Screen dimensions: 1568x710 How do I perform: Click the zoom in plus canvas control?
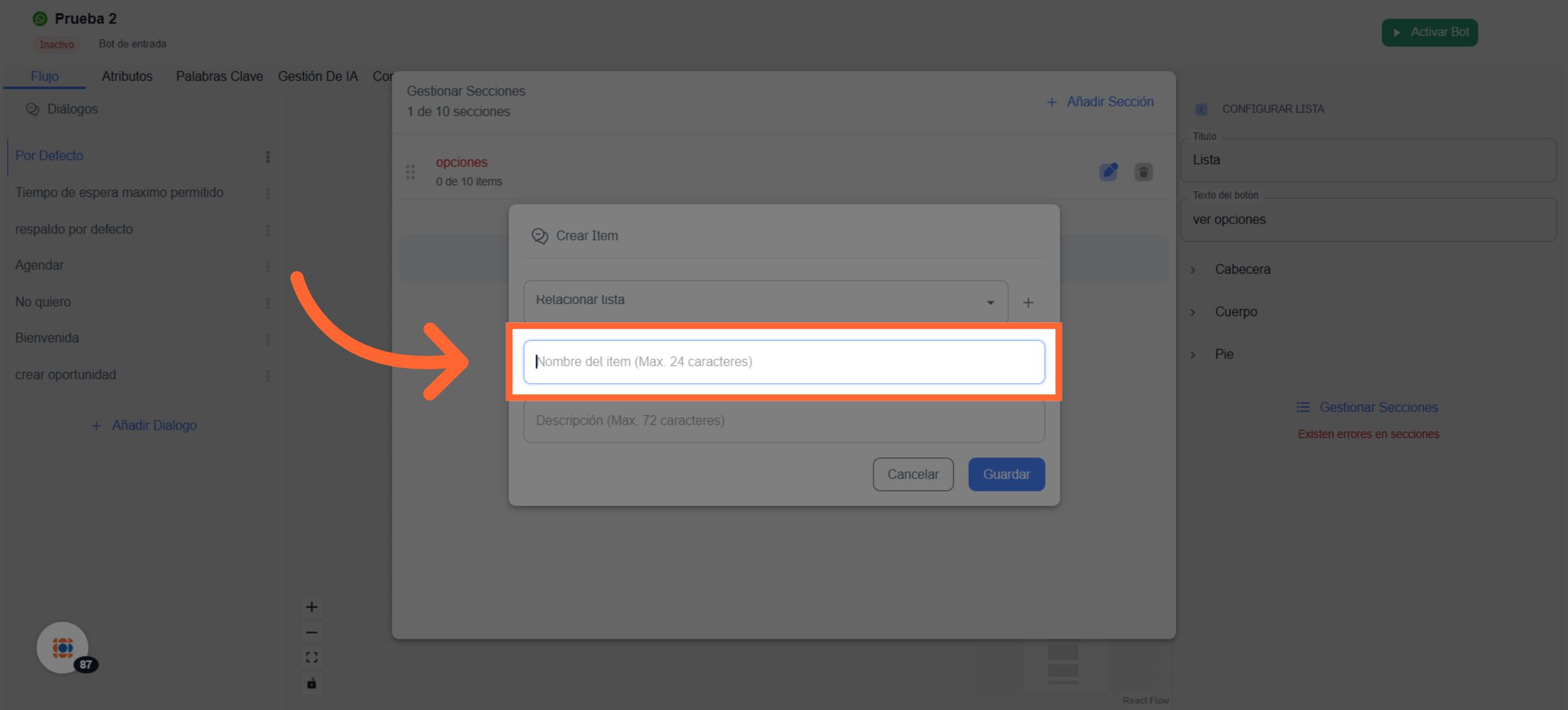(x=312, y=607)
